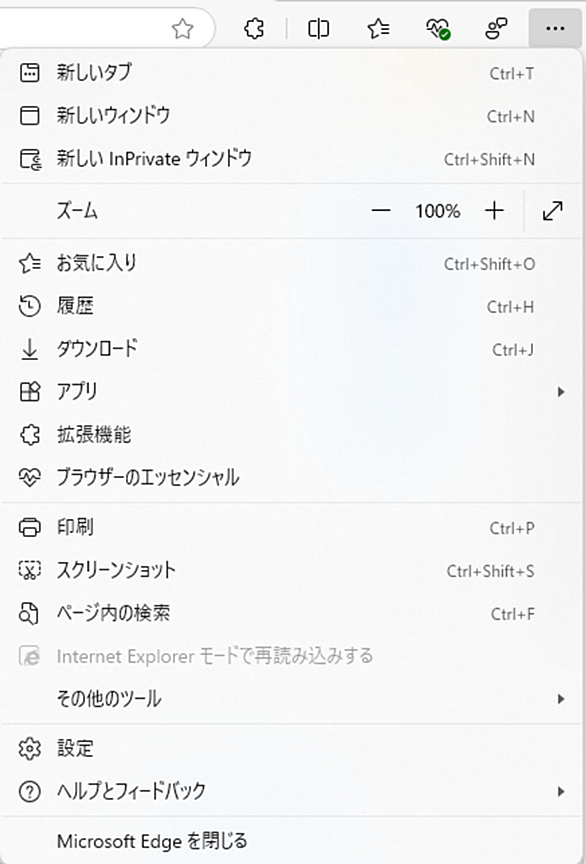The height and width of the screenshot is (864, 586).
Task: Close the menu via three-dots button
Action: tap(555, 28)
